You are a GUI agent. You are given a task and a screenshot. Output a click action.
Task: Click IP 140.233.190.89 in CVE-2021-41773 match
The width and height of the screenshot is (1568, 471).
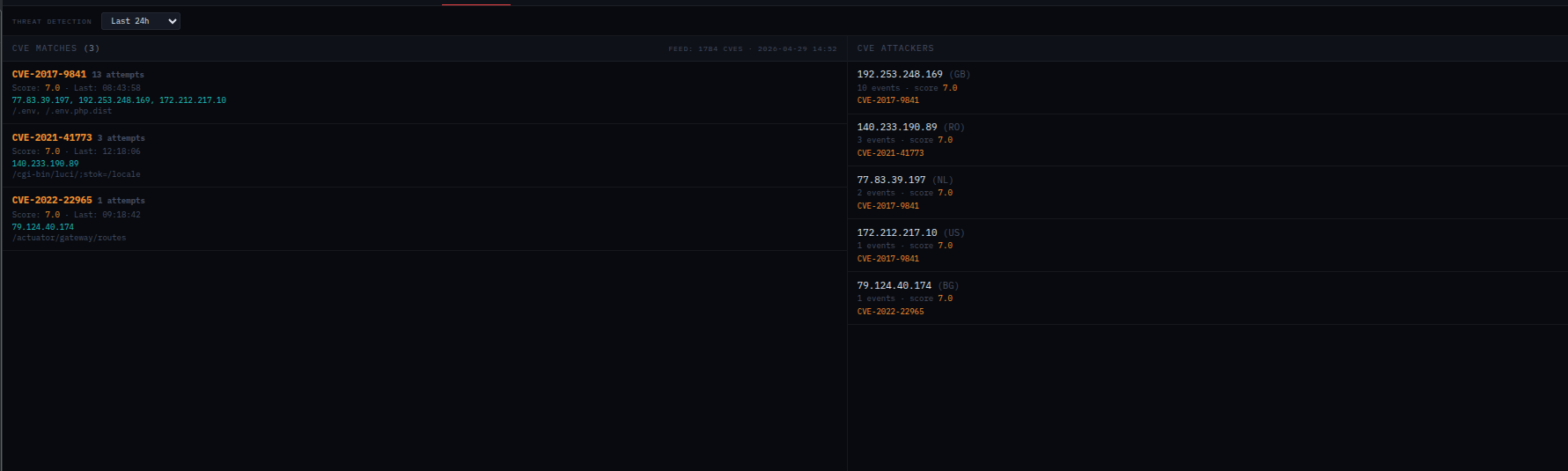[46, 164]
